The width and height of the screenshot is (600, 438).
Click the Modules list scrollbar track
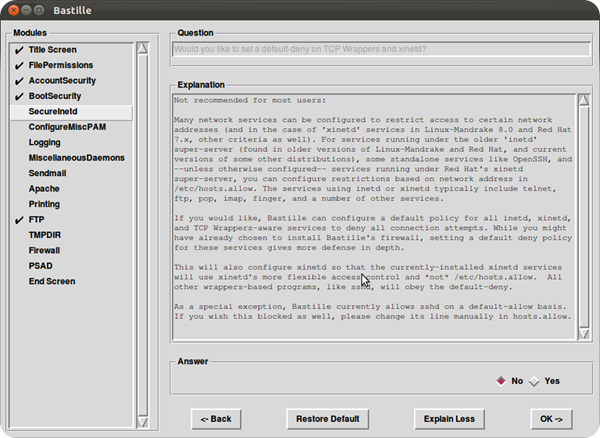142,235
